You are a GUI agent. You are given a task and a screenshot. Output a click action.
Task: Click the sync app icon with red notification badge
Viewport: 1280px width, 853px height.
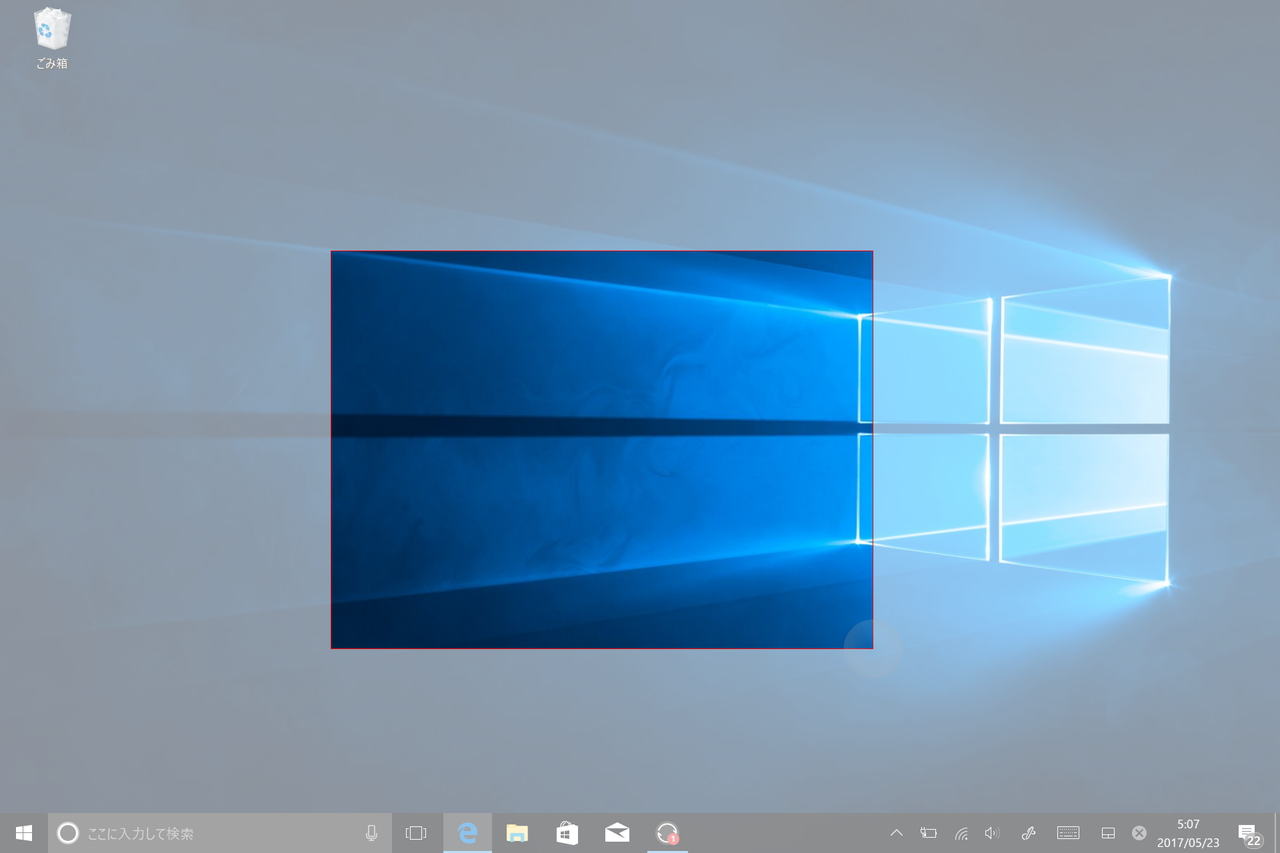click(666, 832)
